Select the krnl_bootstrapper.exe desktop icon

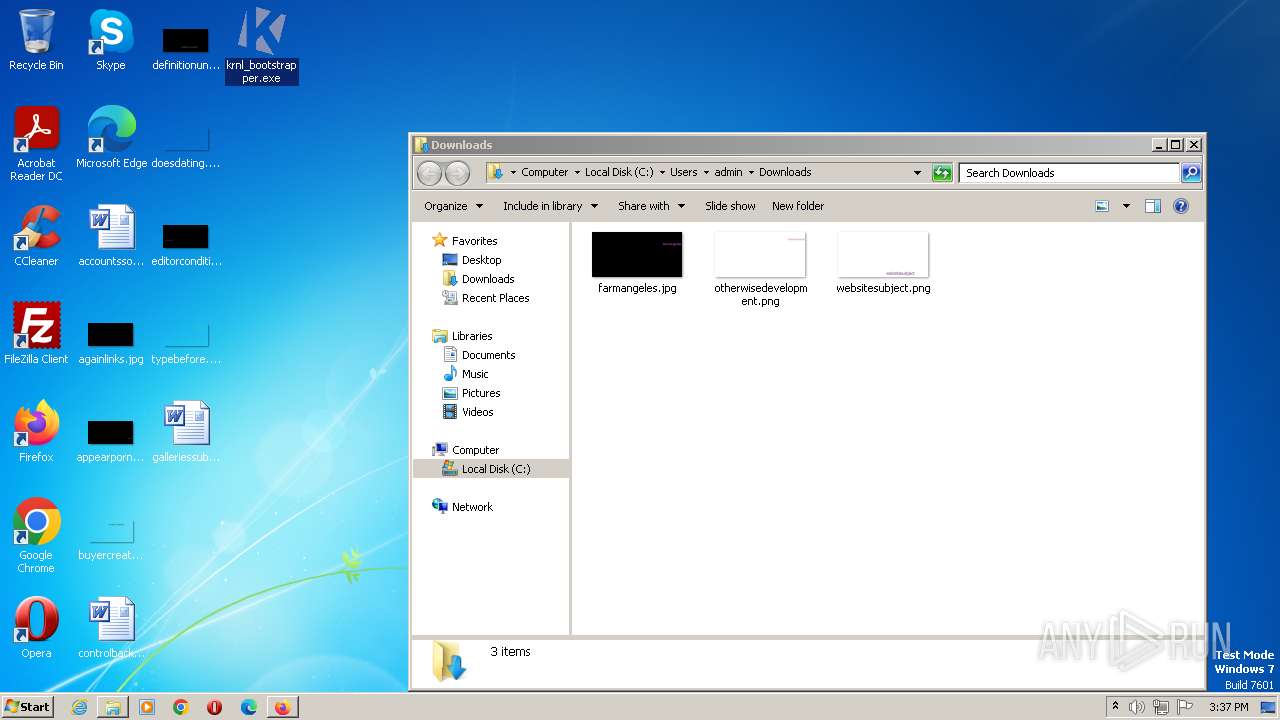pos(261,46)
